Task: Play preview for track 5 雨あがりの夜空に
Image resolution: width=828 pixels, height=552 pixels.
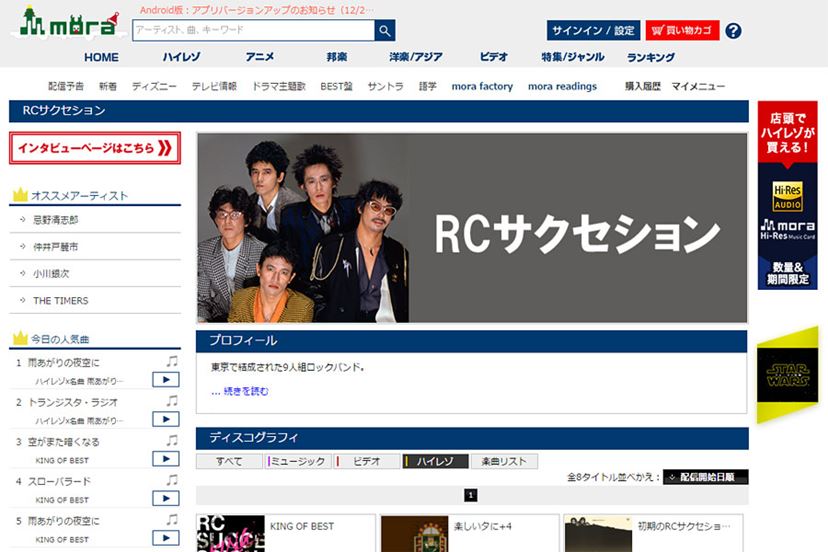Action: click(166, 538)
